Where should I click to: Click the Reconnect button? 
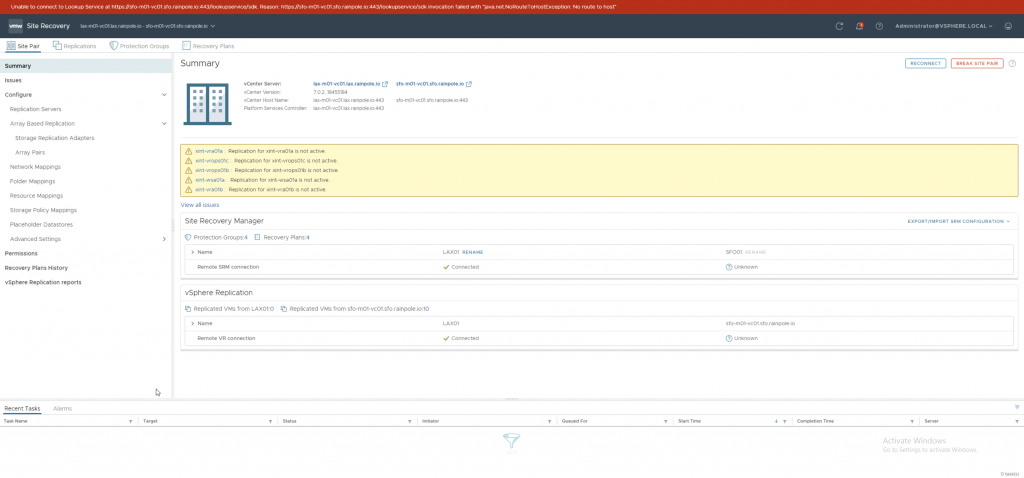pos(925,63)
